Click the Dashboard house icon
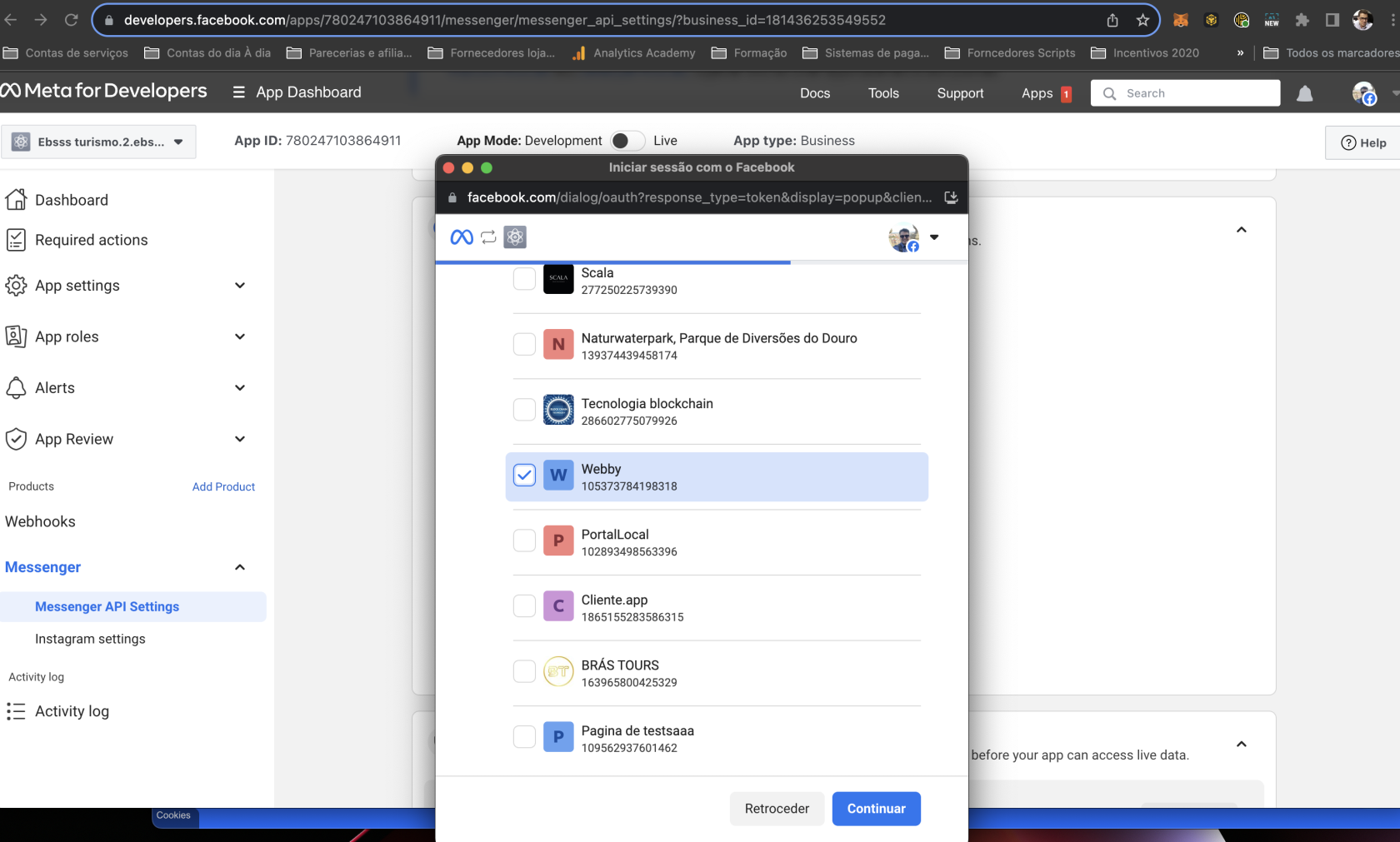 (16, 200)
